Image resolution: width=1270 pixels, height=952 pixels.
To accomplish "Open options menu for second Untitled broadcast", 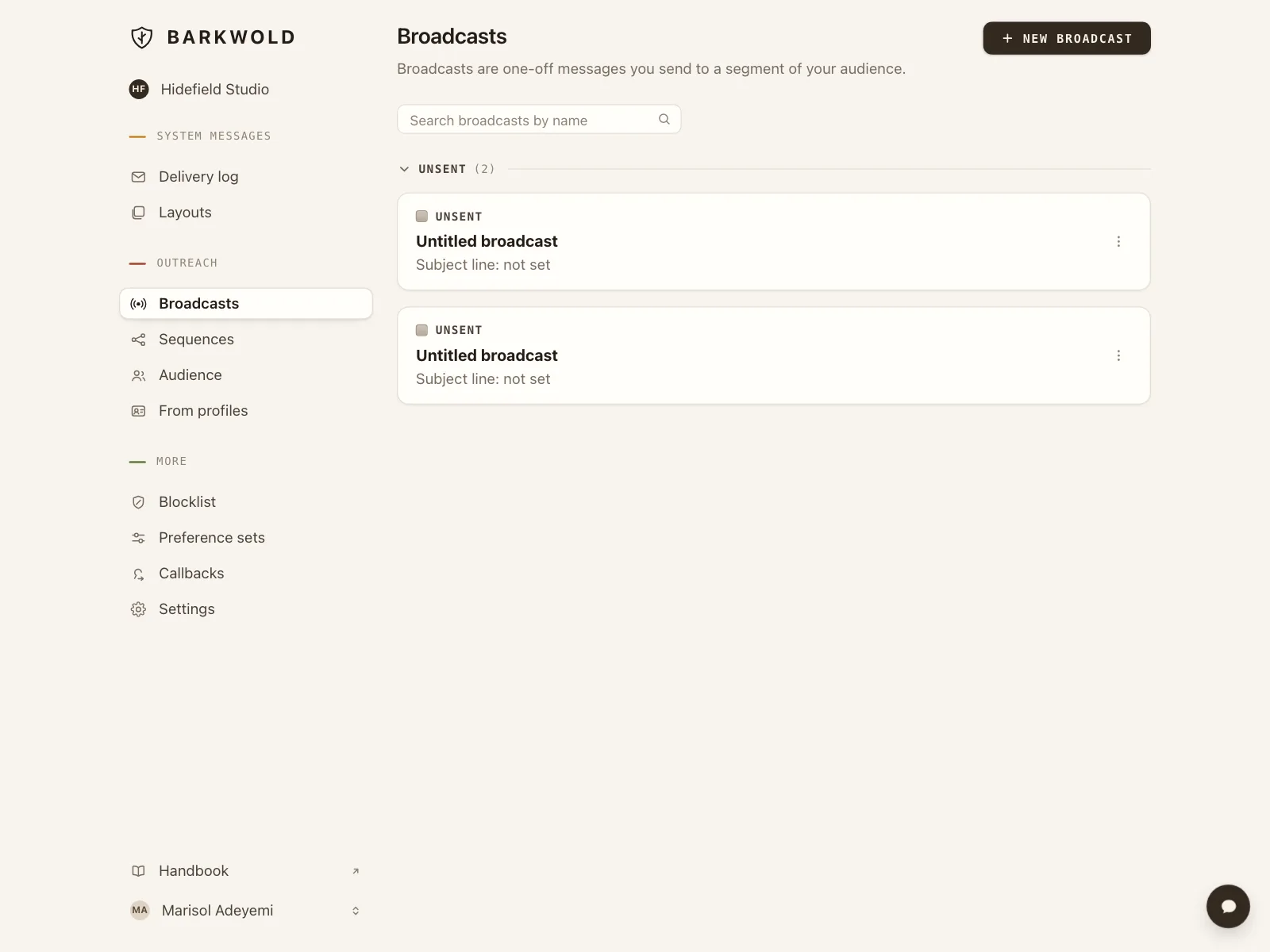I will pyautogui.click(x=1118, y=355).
